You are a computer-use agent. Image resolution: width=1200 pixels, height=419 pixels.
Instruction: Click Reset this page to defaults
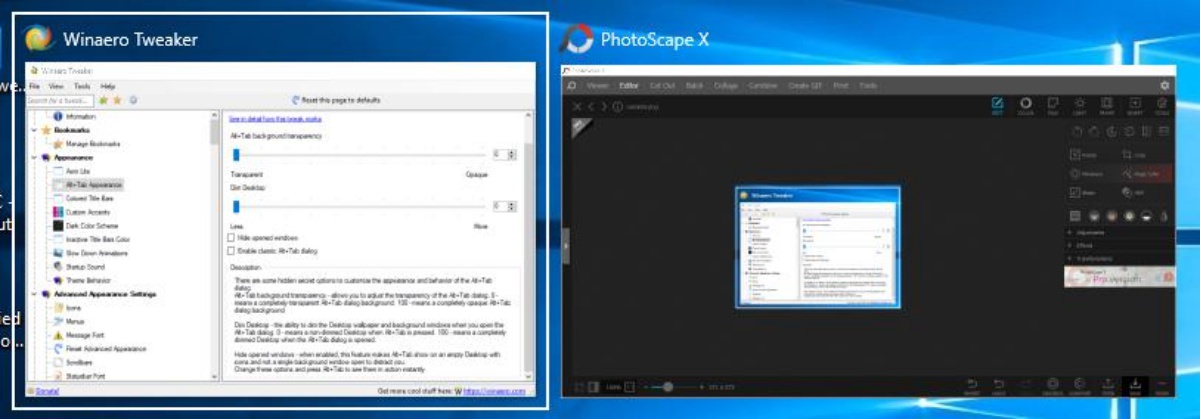(x=335, y=100)
